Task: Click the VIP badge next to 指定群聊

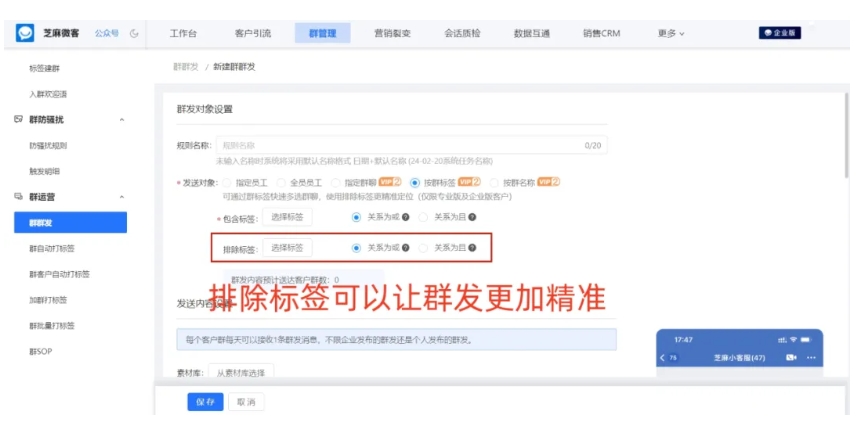Action: click(390, 182)
